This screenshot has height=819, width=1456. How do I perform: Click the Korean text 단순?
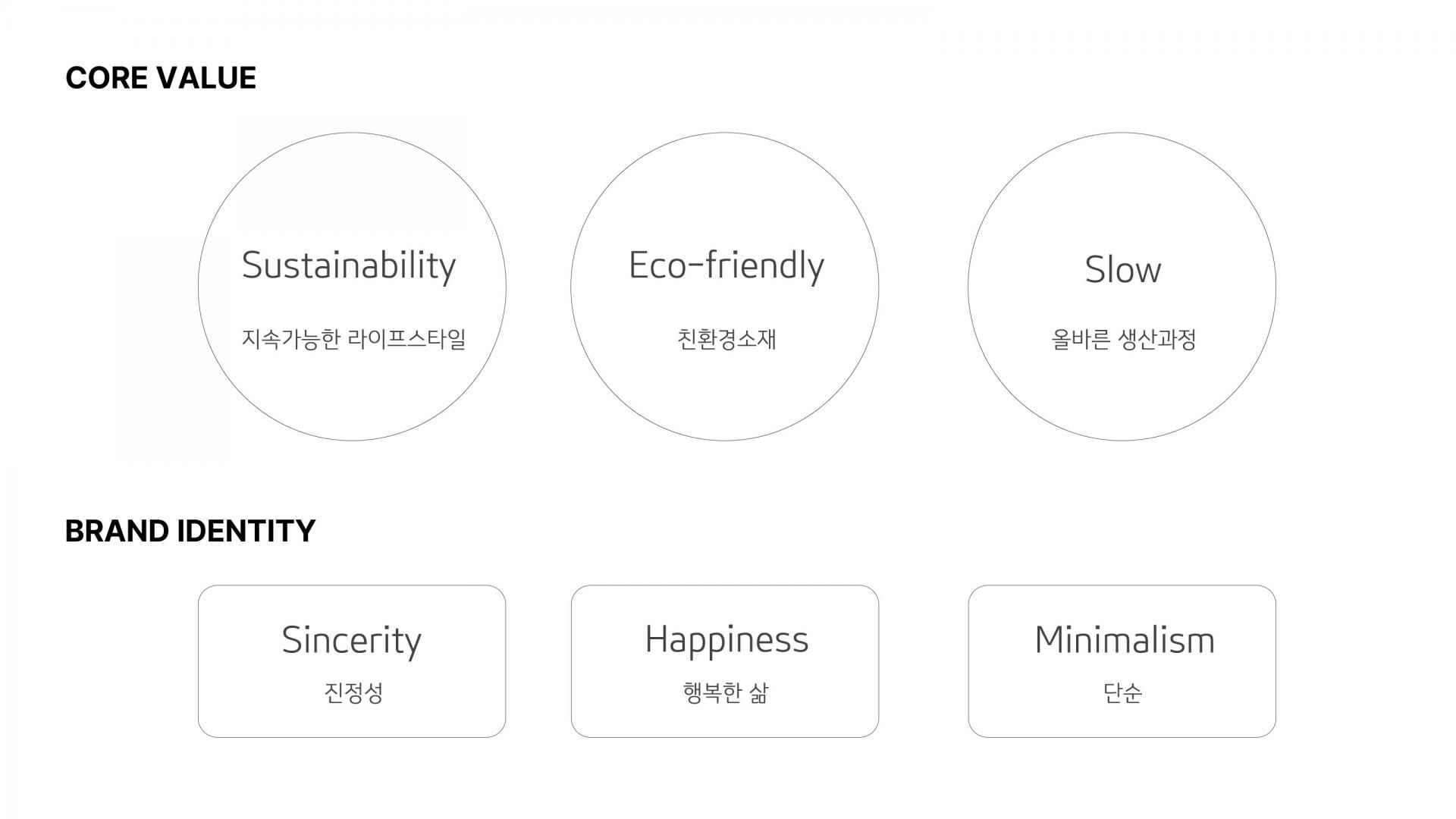point(1122,692)
